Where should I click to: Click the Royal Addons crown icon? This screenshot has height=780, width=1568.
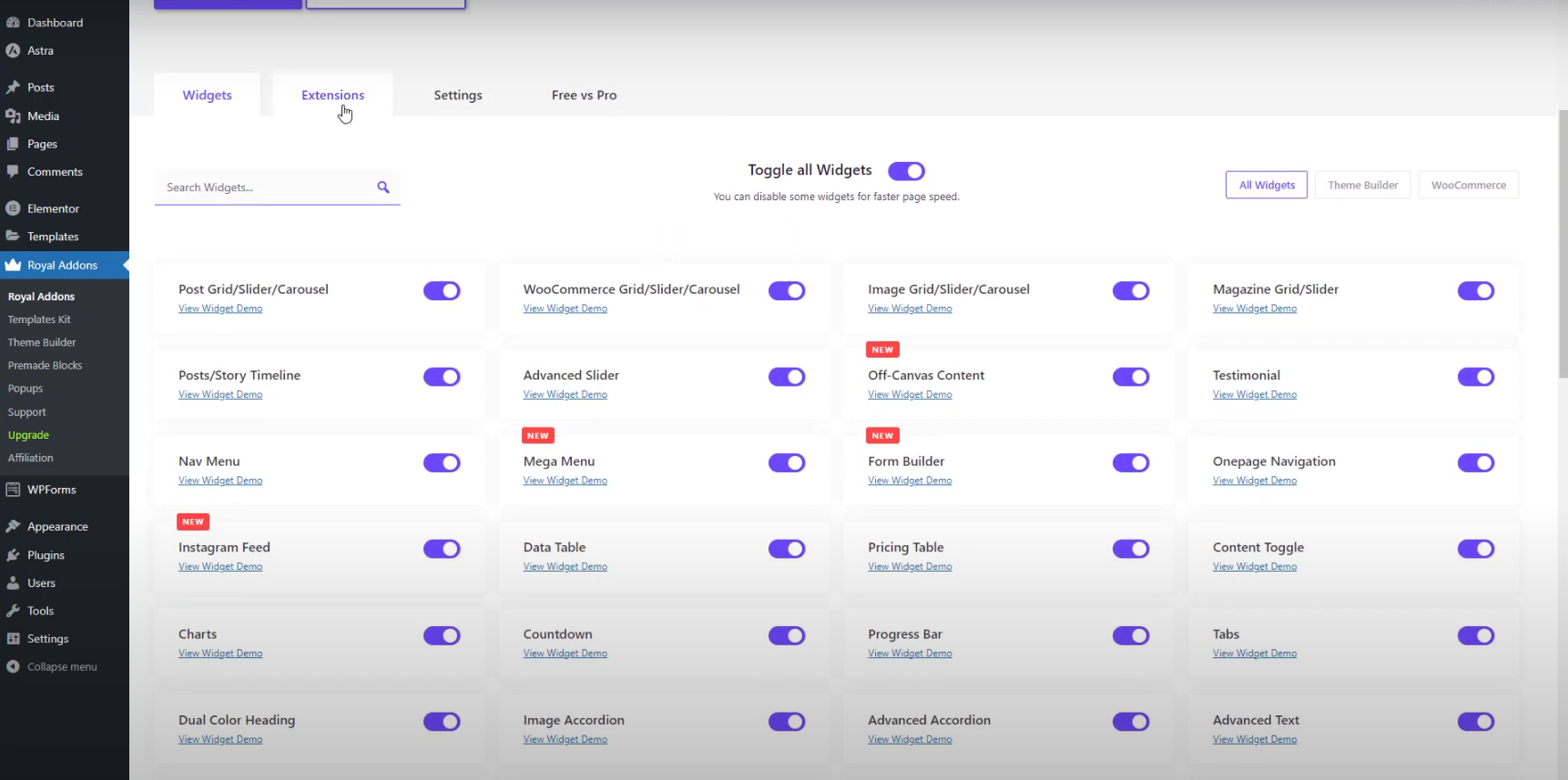click(x=13, y=266)
